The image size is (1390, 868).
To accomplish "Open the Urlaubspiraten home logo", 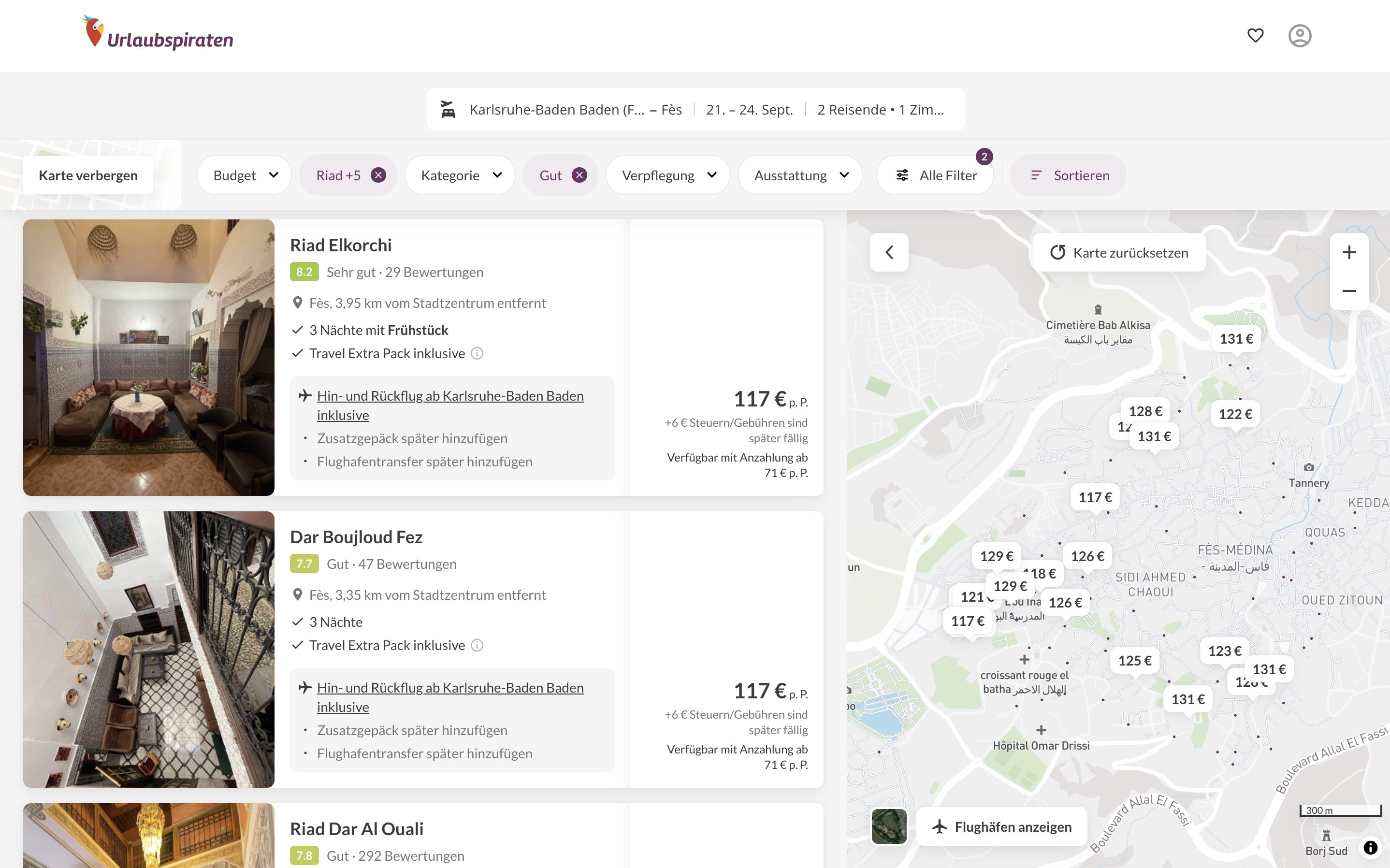I will (158, 33).
